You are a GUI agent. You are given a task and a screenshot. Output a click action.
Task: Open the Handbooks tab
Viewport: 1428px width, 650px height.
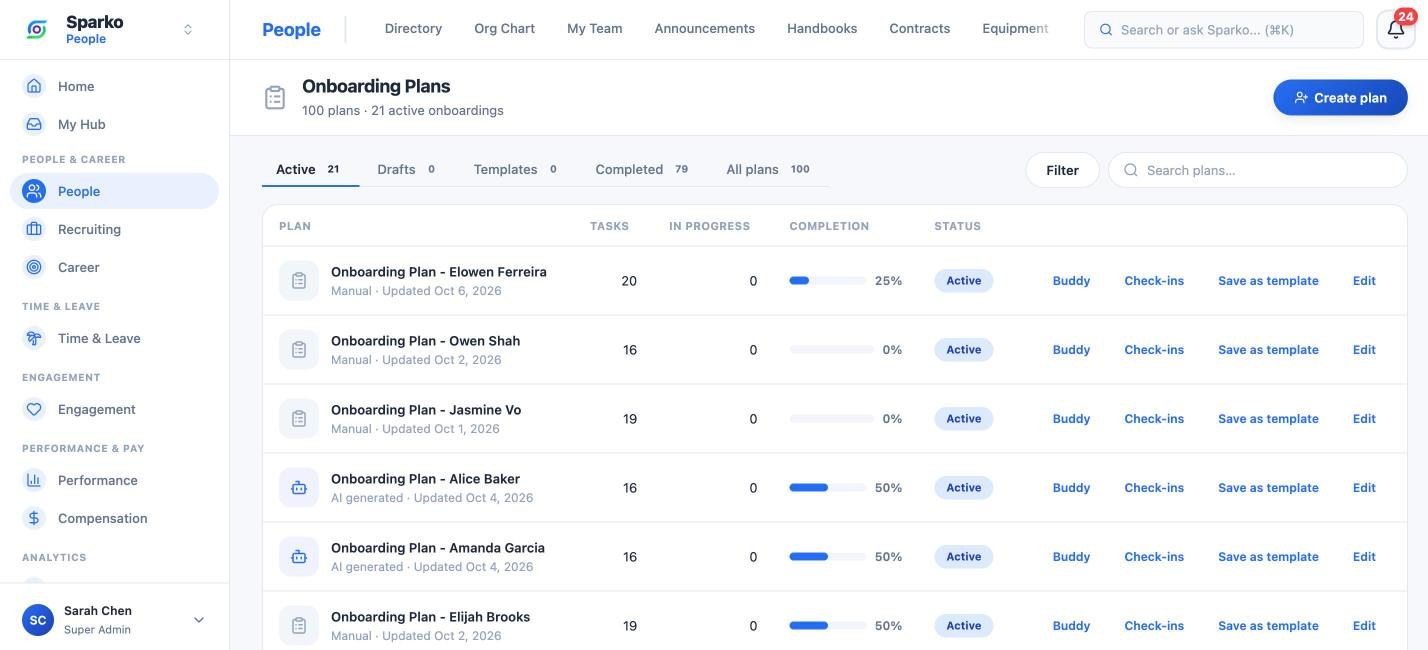(x=822, y=28)
